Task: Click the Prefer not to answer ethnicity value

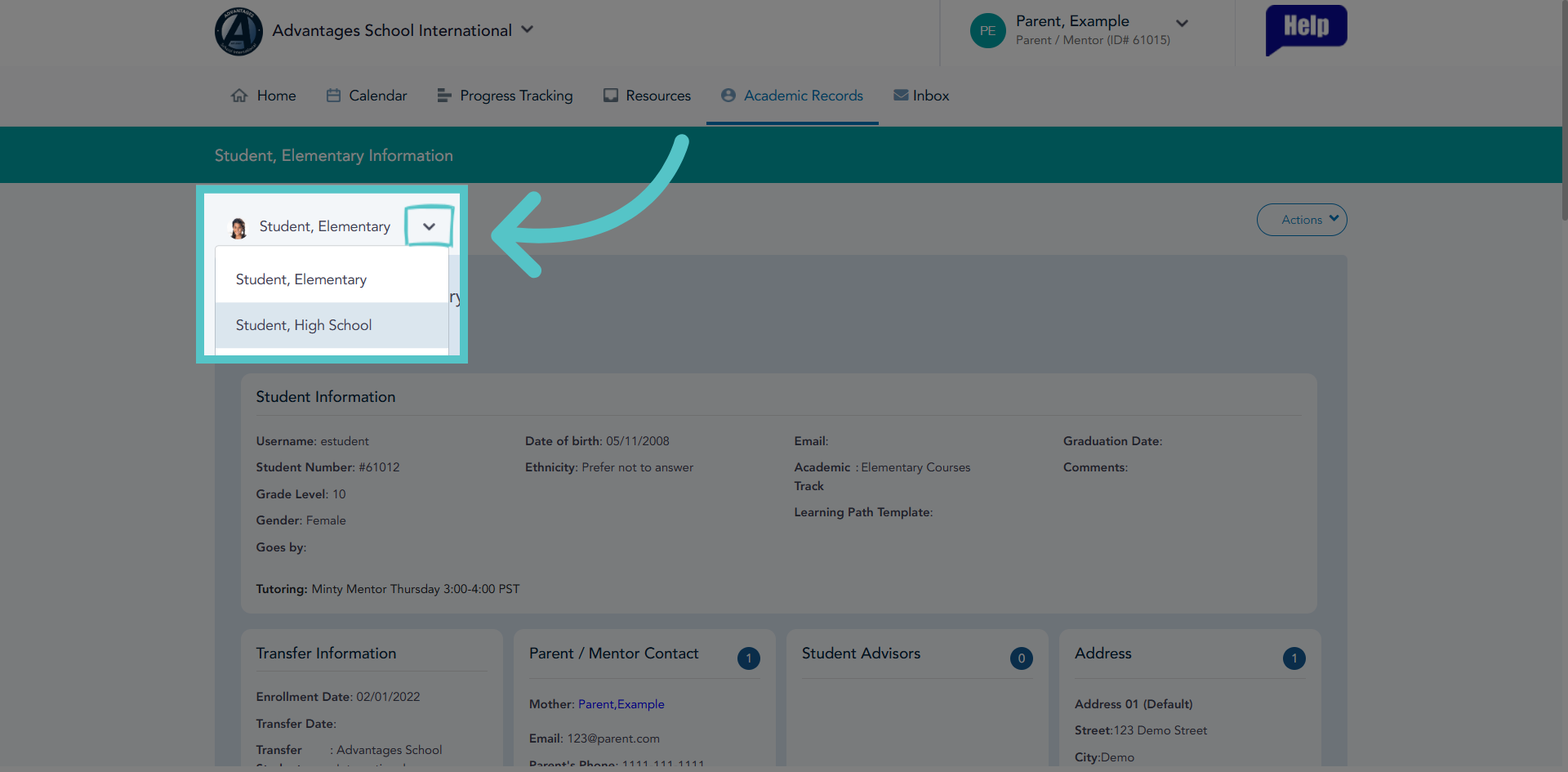Action: point(637,467)
